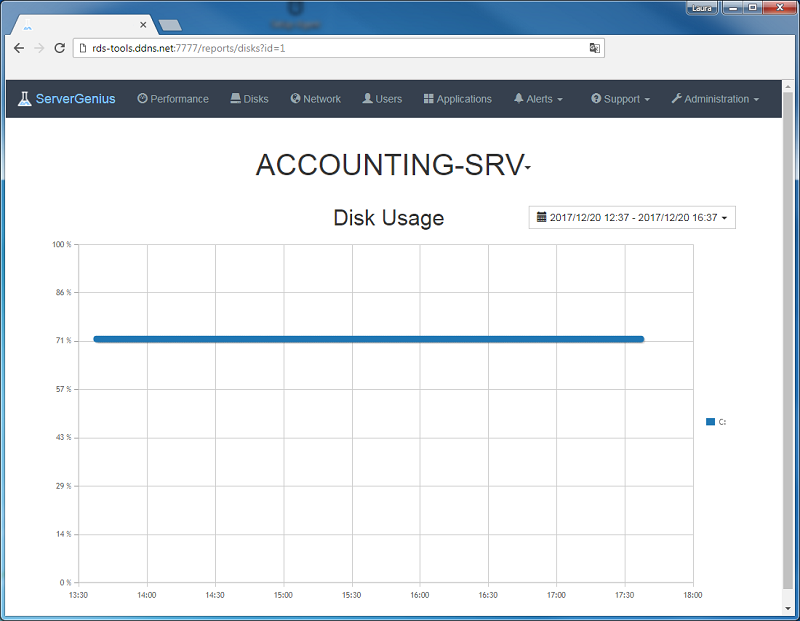The width and height of the screenshot is (800, 621).
Task: Click the address bar URL field
Action: coord(330,48)
